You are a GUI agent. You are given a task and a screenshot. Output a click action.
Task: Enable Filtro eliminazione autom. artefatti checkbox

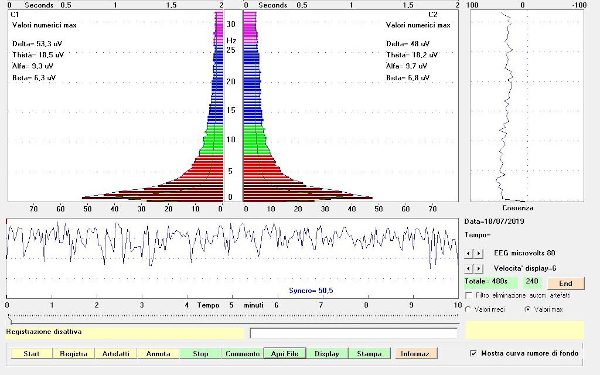click(x=469, y=296)
